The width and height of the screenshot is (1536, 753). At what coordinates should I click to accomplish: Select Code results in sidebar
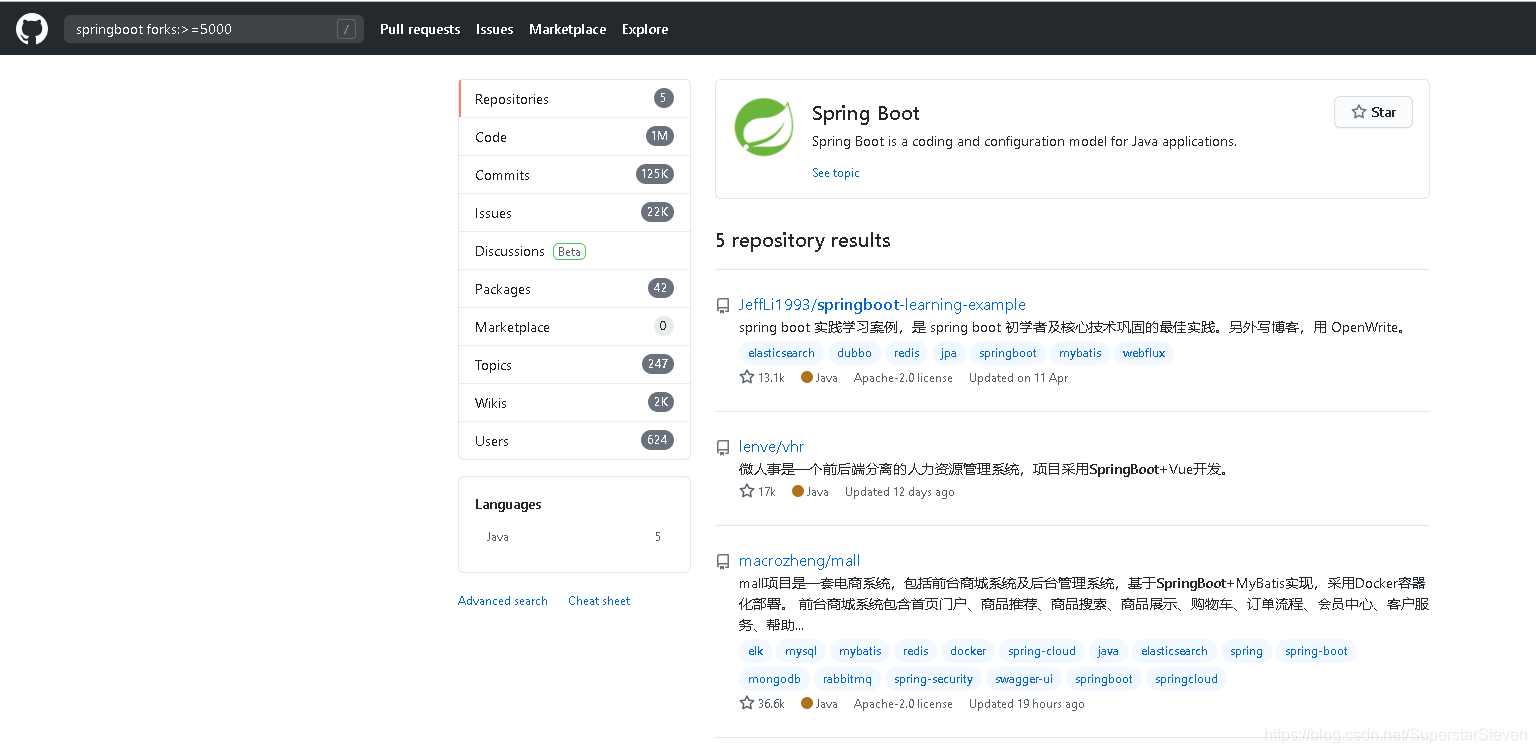pyautogui.click(x=574, y=137)
